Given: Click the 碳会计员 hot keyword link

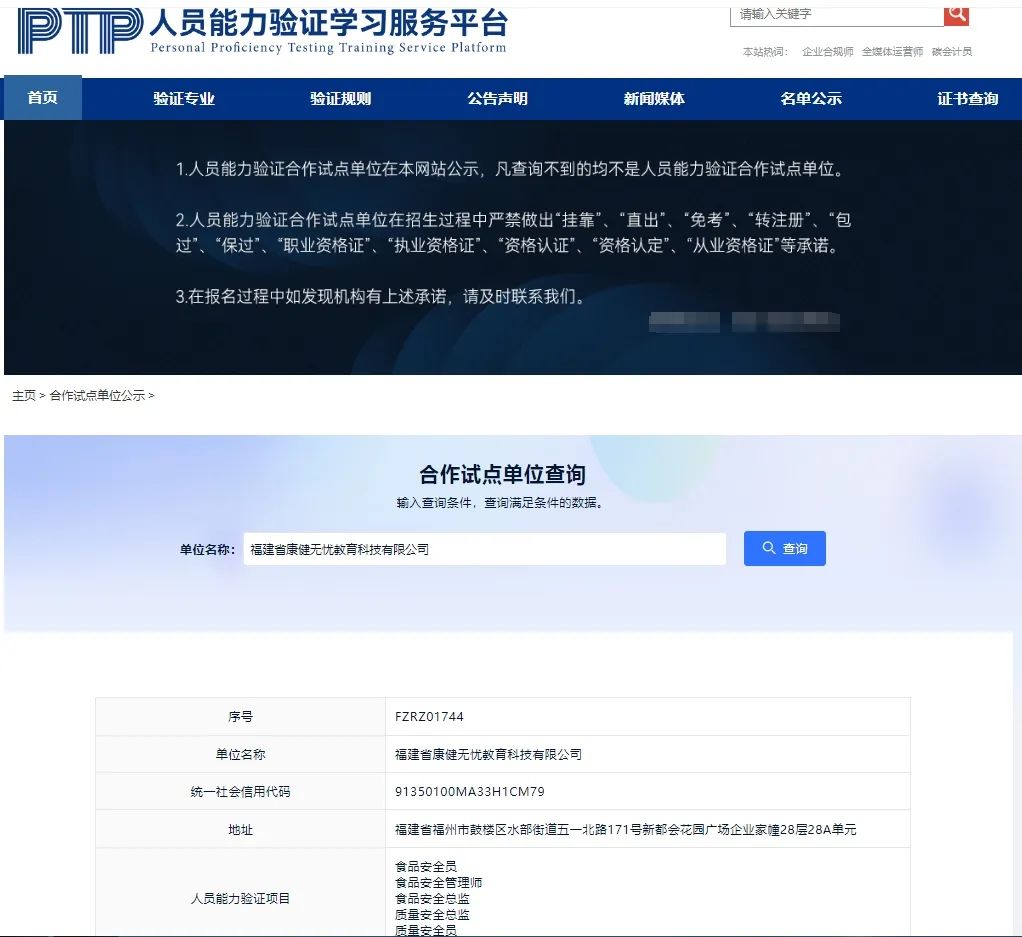Looking at the screenshot, I should tap(951, 52).
